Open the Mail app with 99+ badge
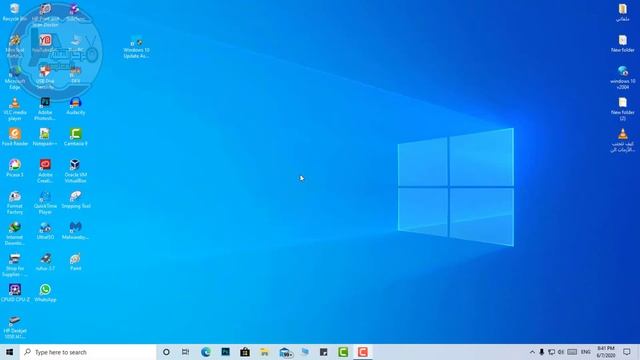Screen dimensions: 640x360 point(285,352)
